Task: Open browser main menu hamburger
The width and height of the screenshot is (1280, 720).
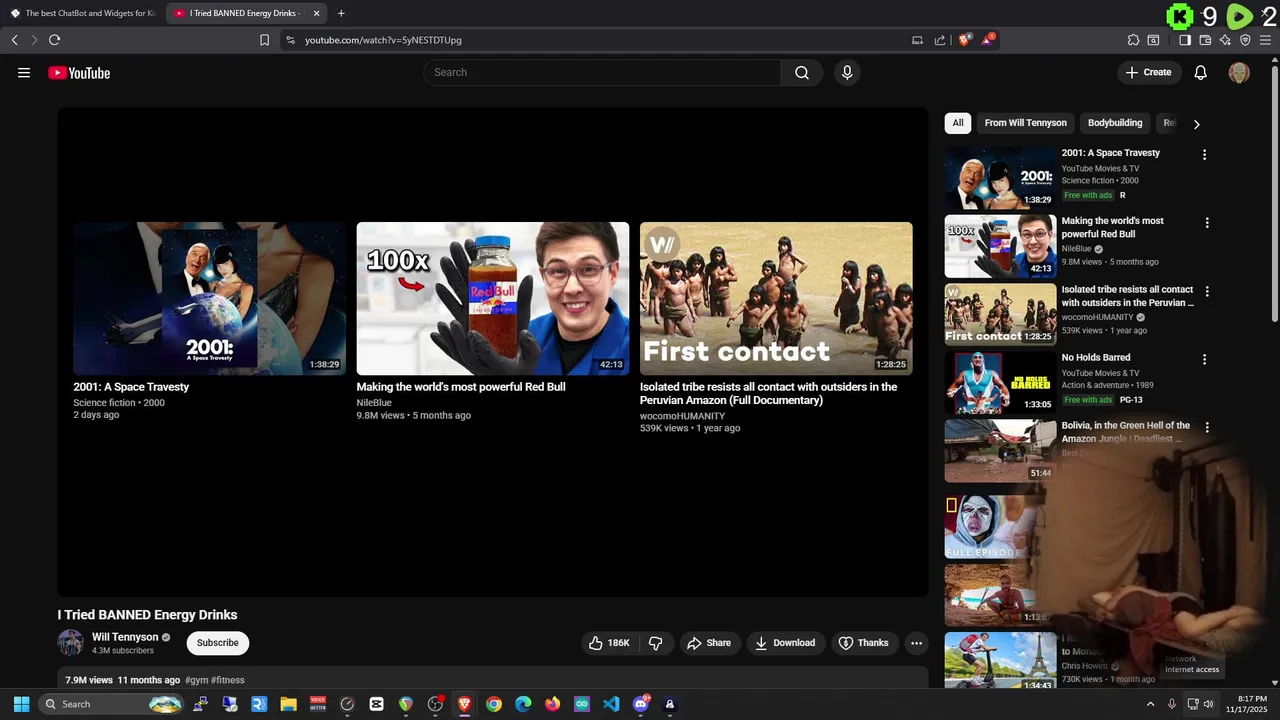Action: (1265, 40)
